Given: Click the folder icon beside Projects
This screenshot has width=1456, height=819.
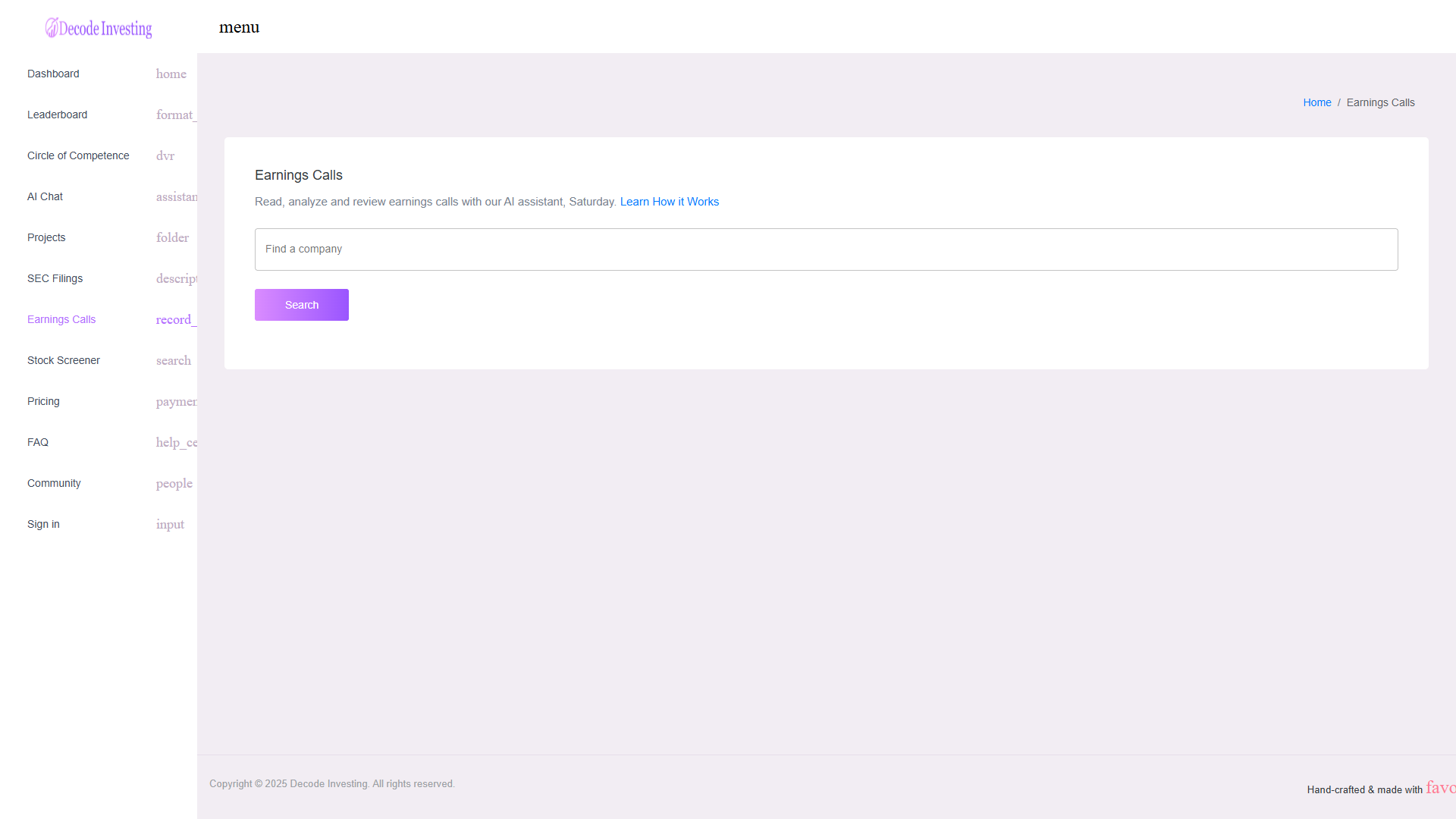Looking at the screenshot, I should pyautogui.click(x=173, y=237).
